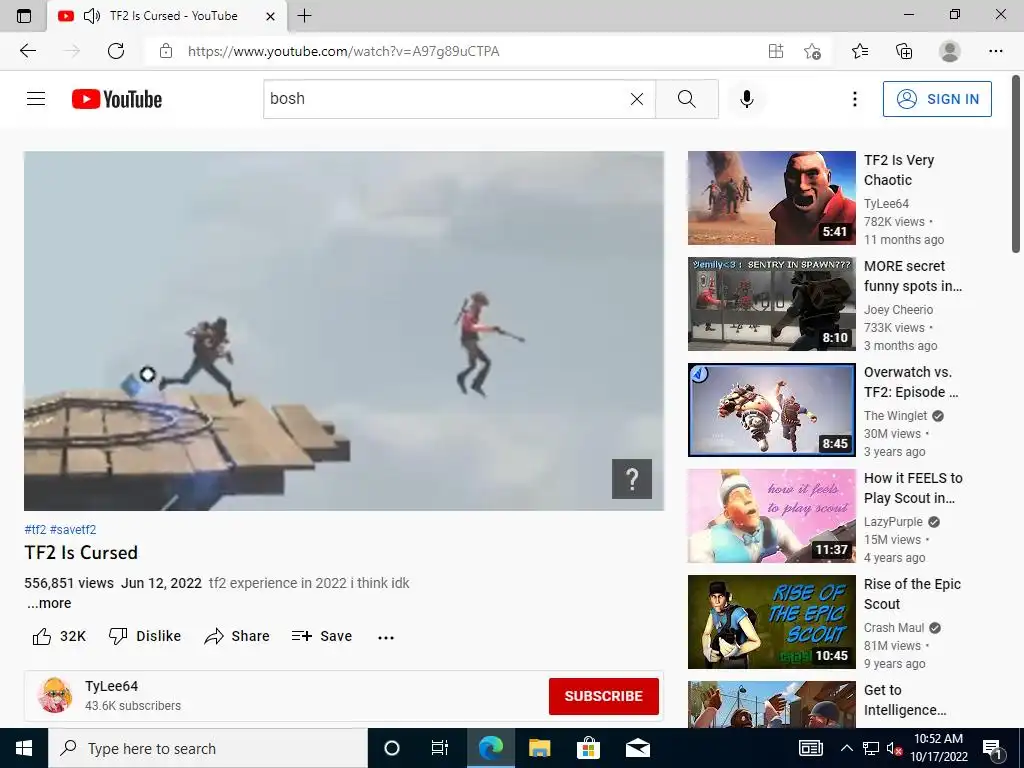Mute the tab via speaker icon
The image size is (1024, 768).
(x=92, y=16)
